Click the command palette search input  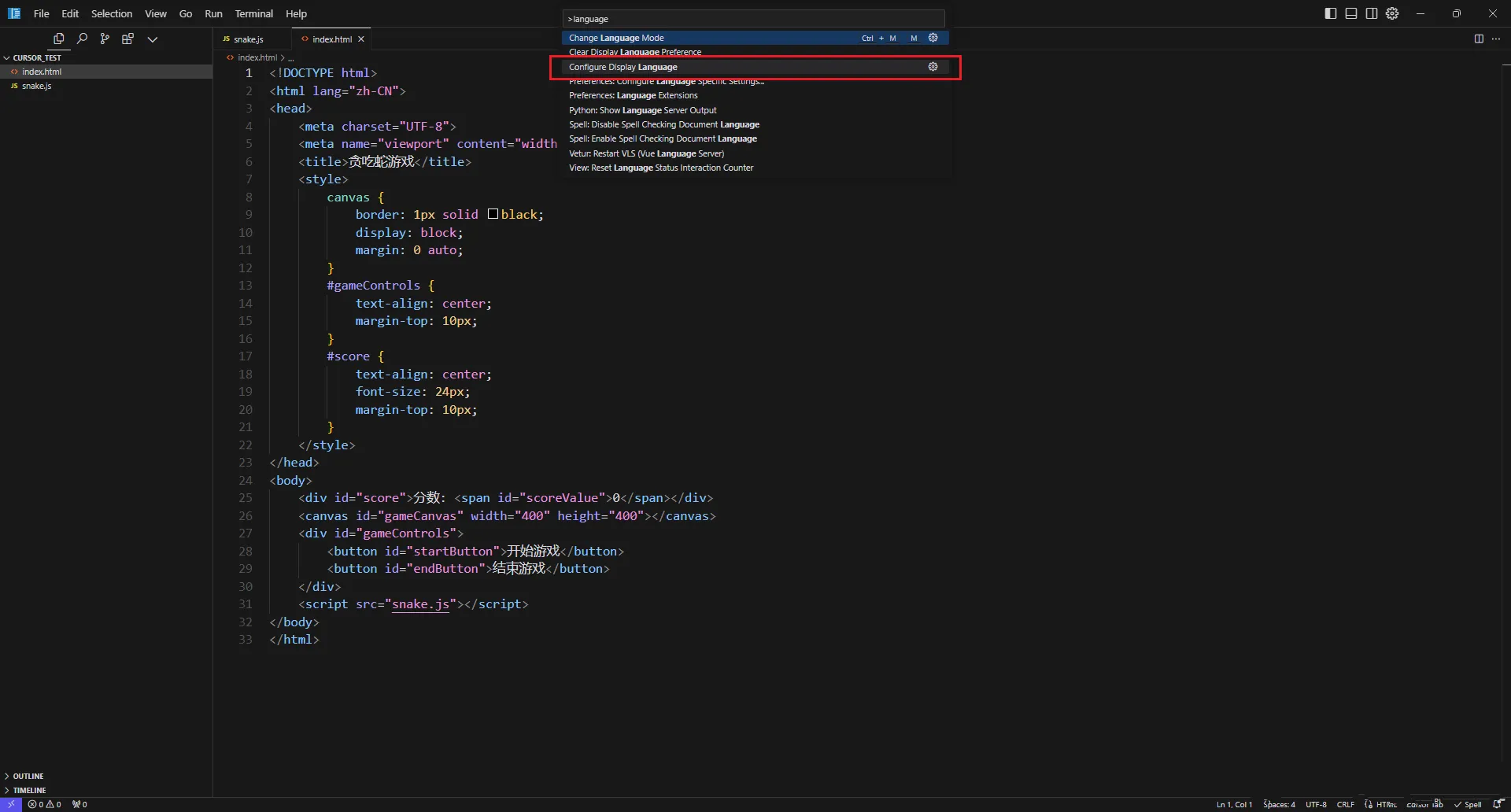[x=753, y=19]
